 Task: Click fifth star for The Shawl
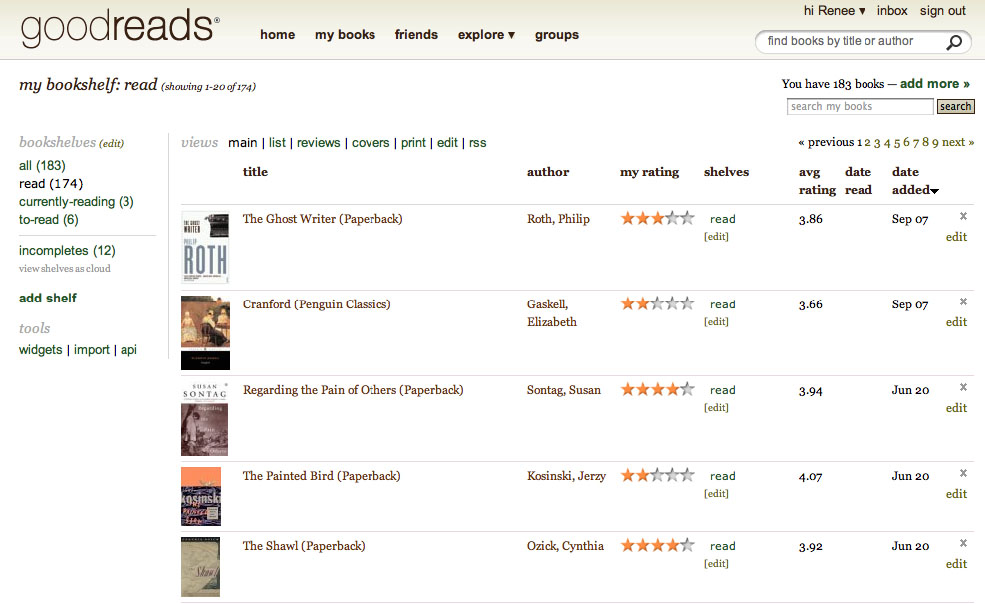tap(687, 546)
